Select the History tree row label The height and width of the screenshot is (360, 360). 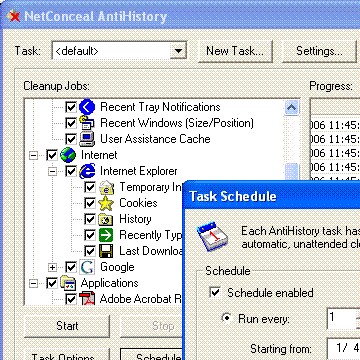click(135, 219)
